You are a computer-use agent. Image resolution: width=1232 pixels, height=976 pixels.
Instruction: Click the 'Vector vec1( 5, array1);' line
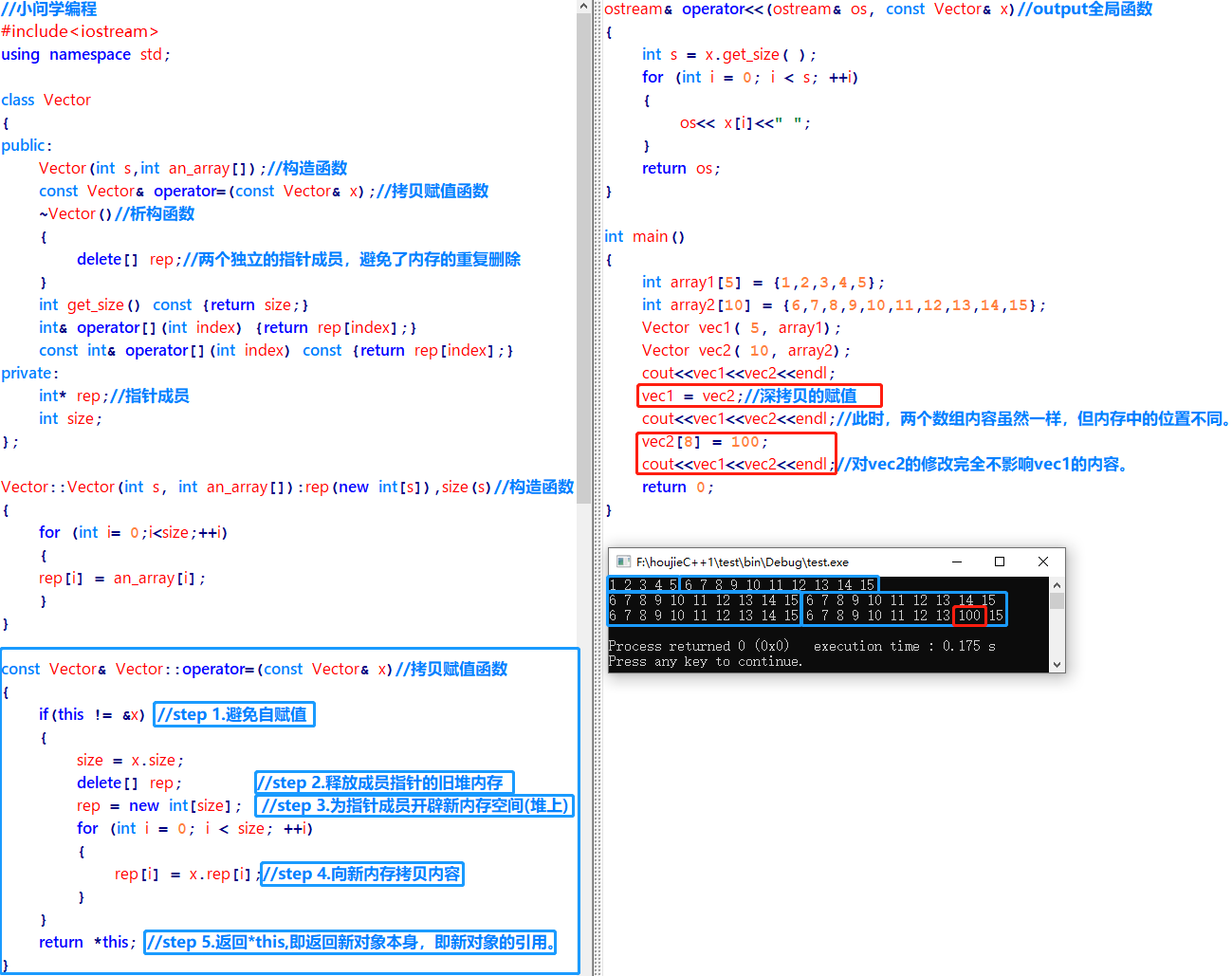pyautogui.click(x=741, y=327)
